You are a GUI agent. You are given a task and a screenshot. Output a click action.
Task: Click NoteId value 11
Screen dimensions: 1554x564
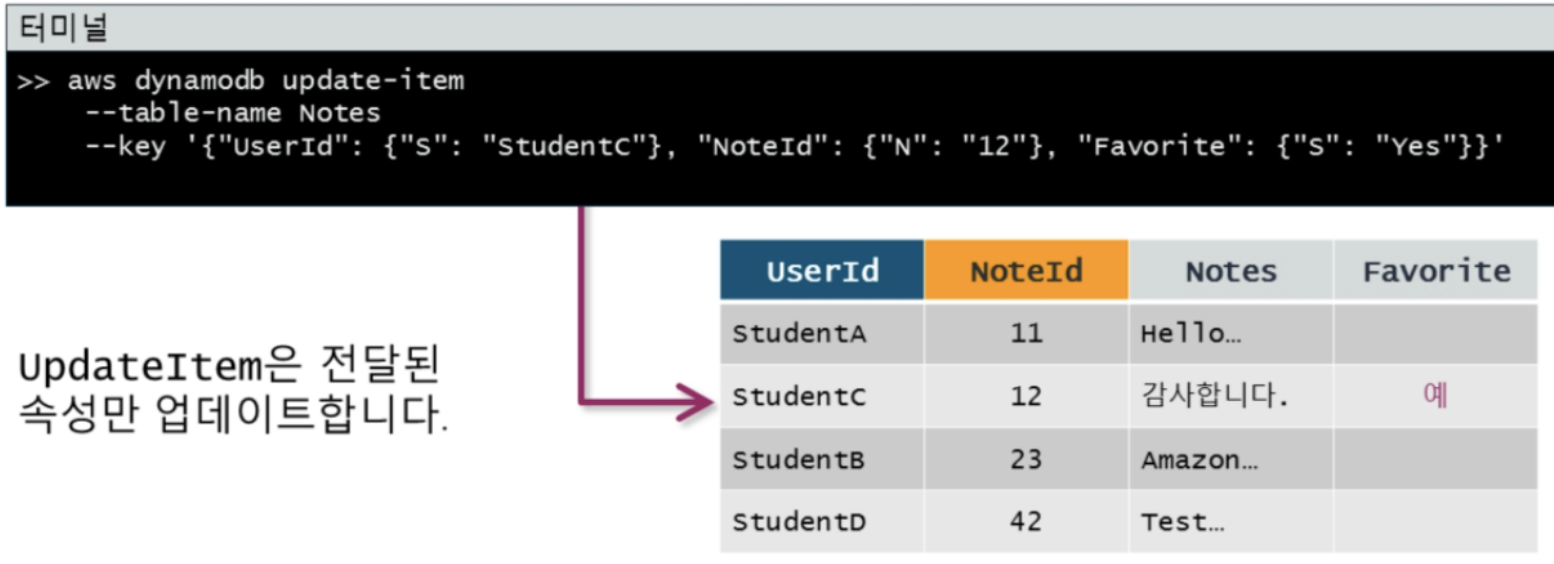pos(1026,334)
